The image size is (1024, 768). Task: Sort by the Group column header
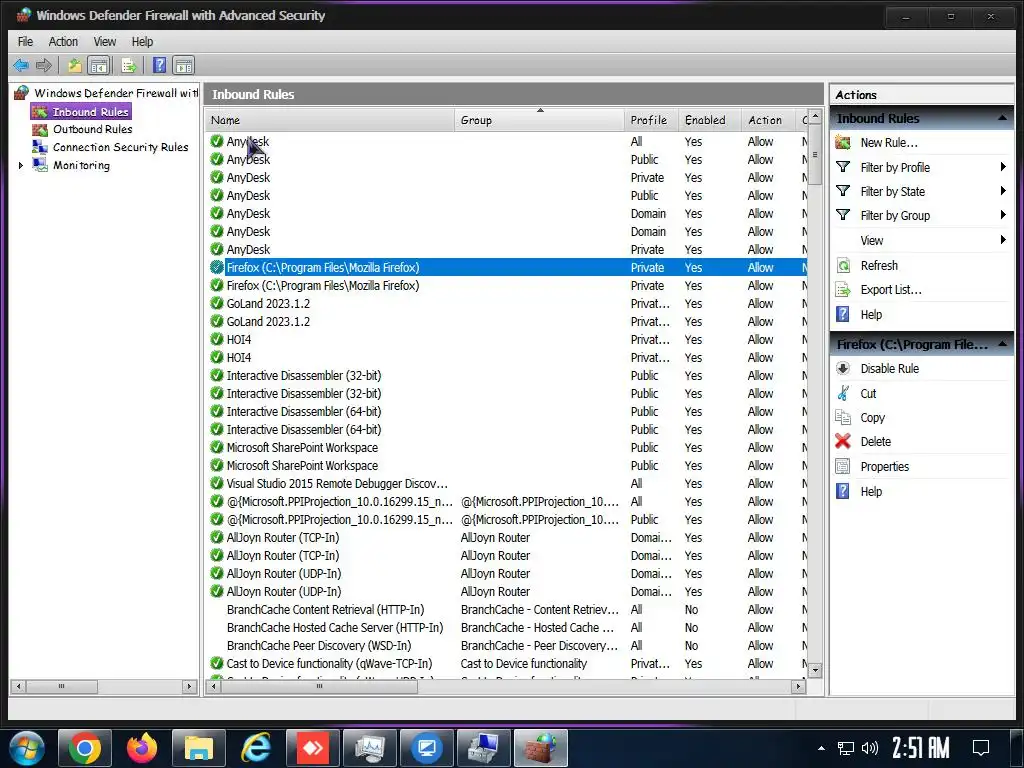[x=539, y=120]
